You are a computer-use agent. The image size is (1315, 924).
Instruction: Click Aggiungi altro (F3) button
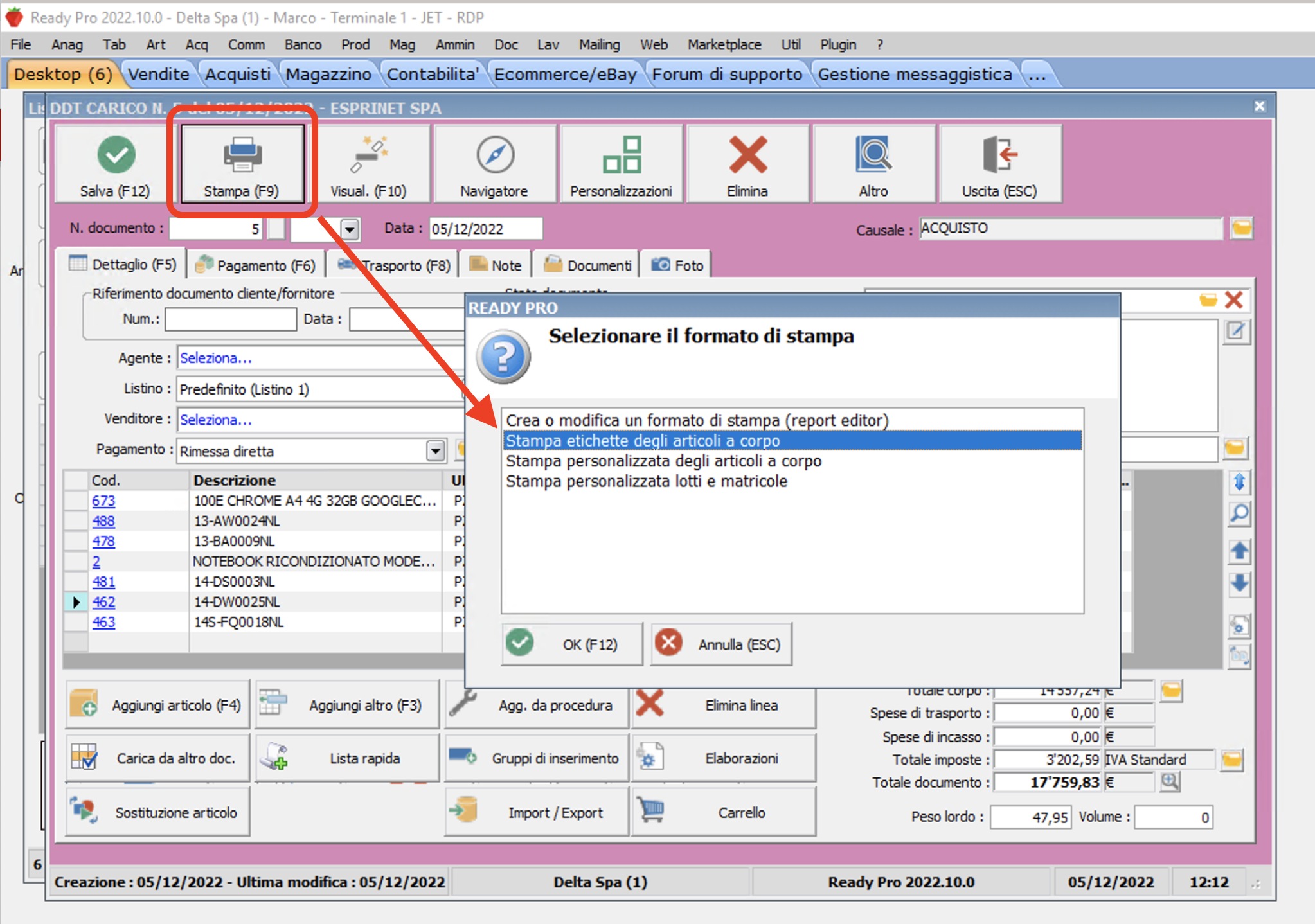point(347,705)
